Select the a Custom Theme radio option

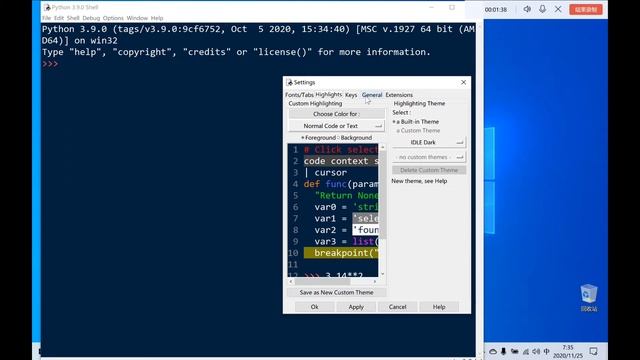418,131
